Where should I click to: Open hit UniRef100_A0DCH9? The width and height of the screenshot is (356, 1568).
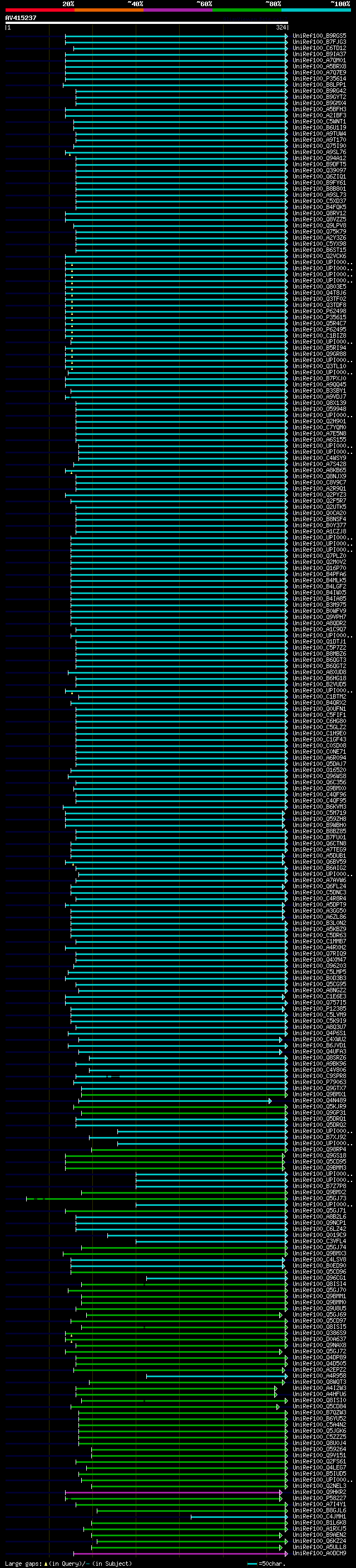point(319,1554)
